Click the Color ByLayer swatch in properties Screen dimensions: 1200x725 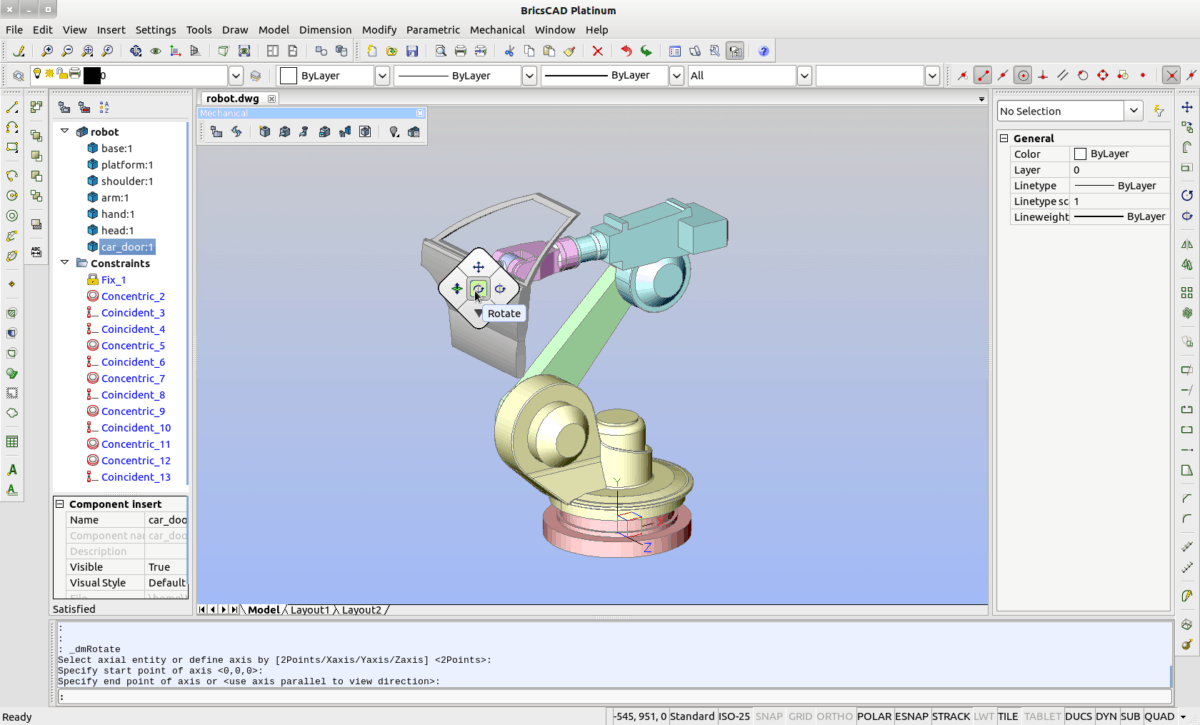pos(1080,154)
